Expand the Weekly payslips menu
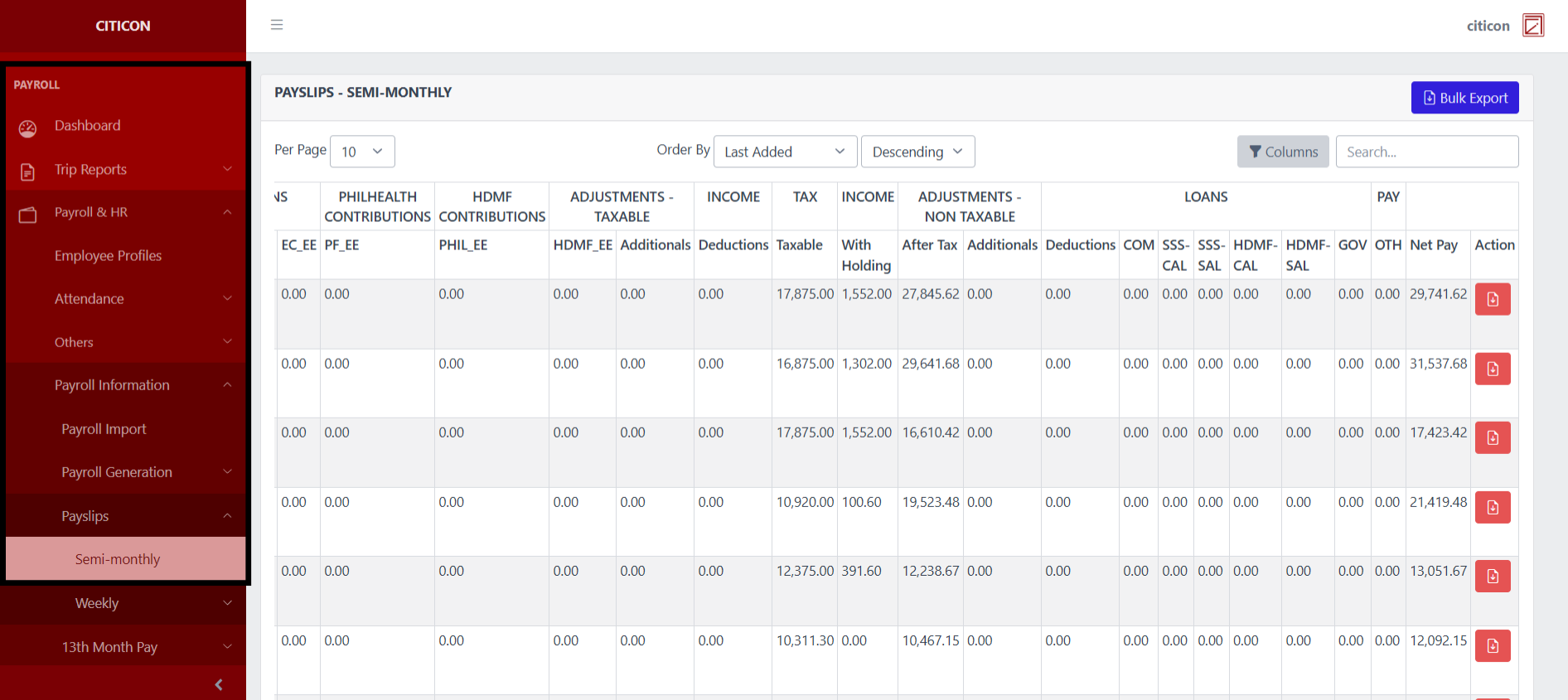 227,603
